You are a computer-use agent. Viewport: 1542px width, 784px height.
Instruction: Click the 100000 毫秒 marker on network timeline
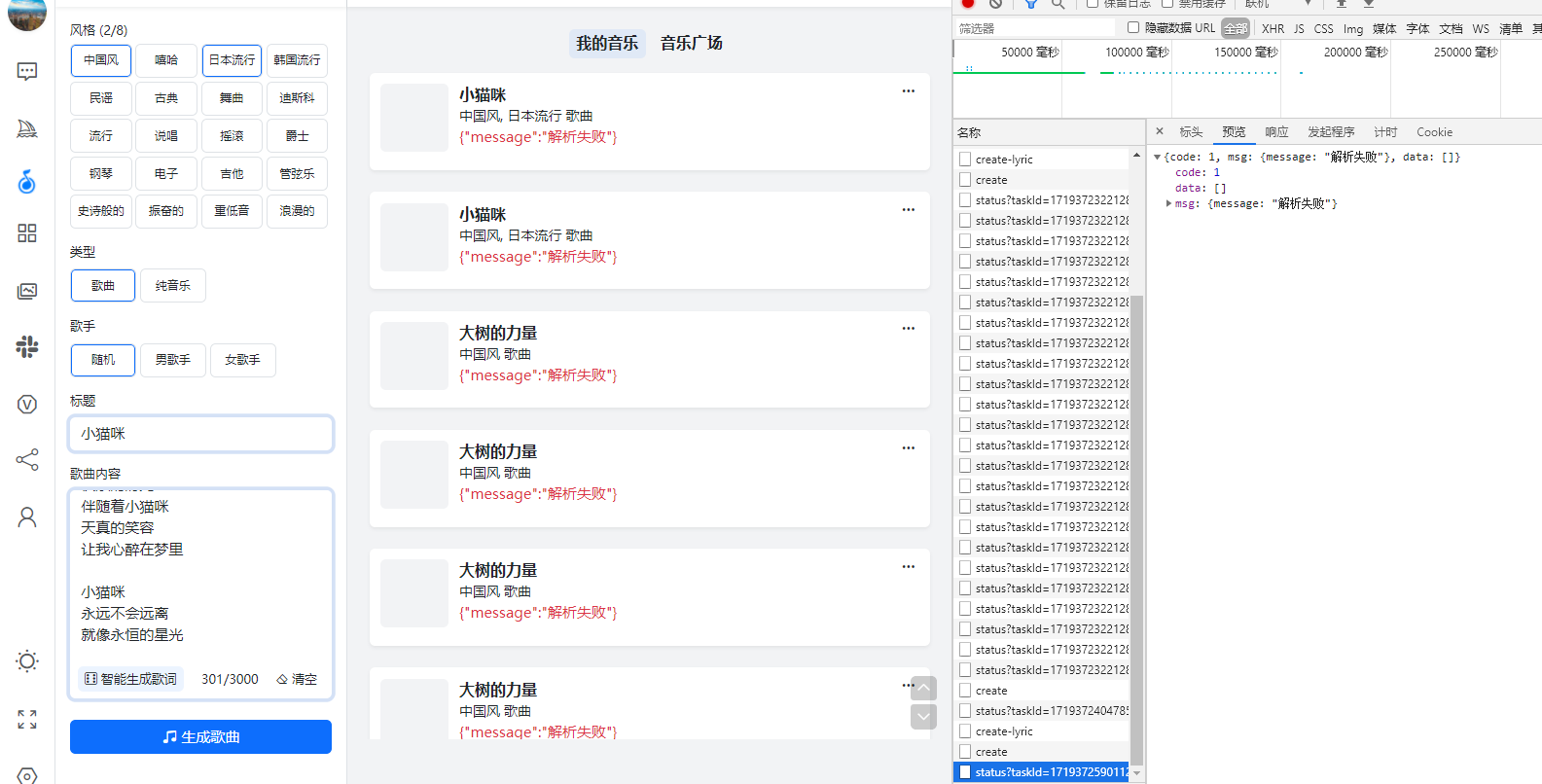tap(1136, 52)
